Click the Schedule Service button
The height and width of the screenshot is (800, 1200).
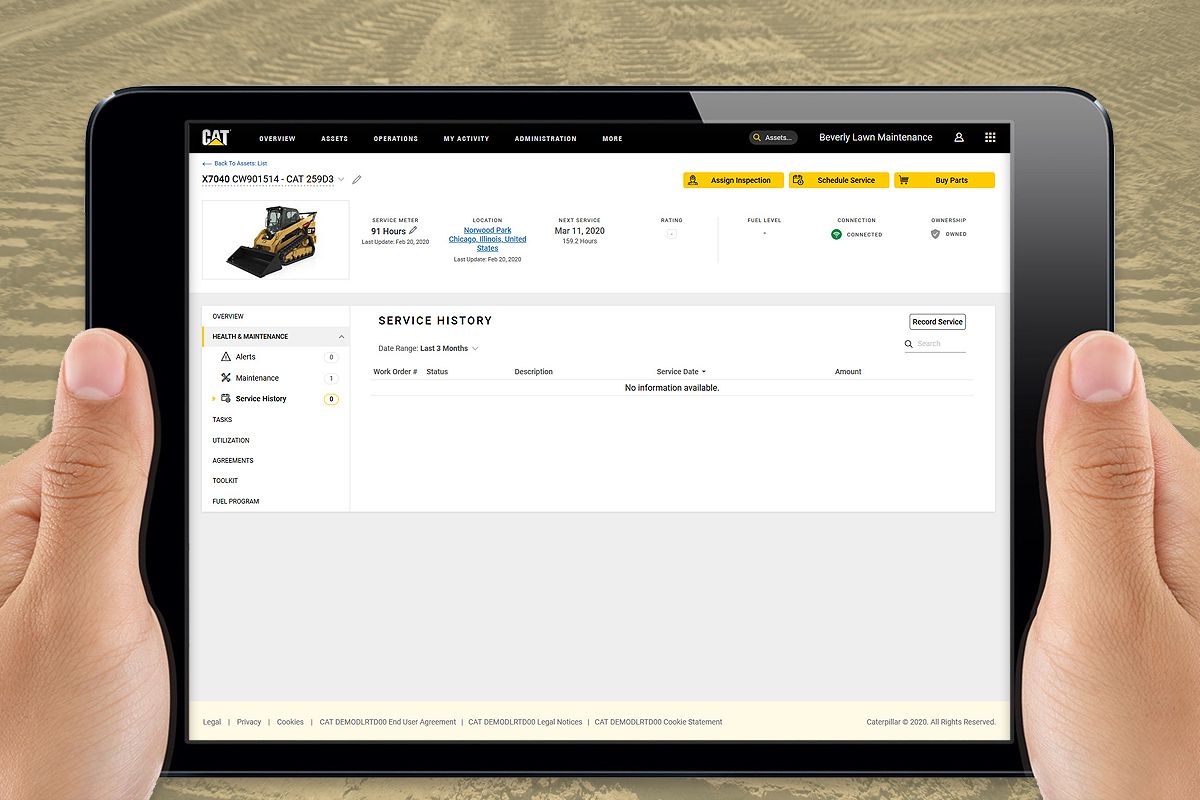point(838,181)
